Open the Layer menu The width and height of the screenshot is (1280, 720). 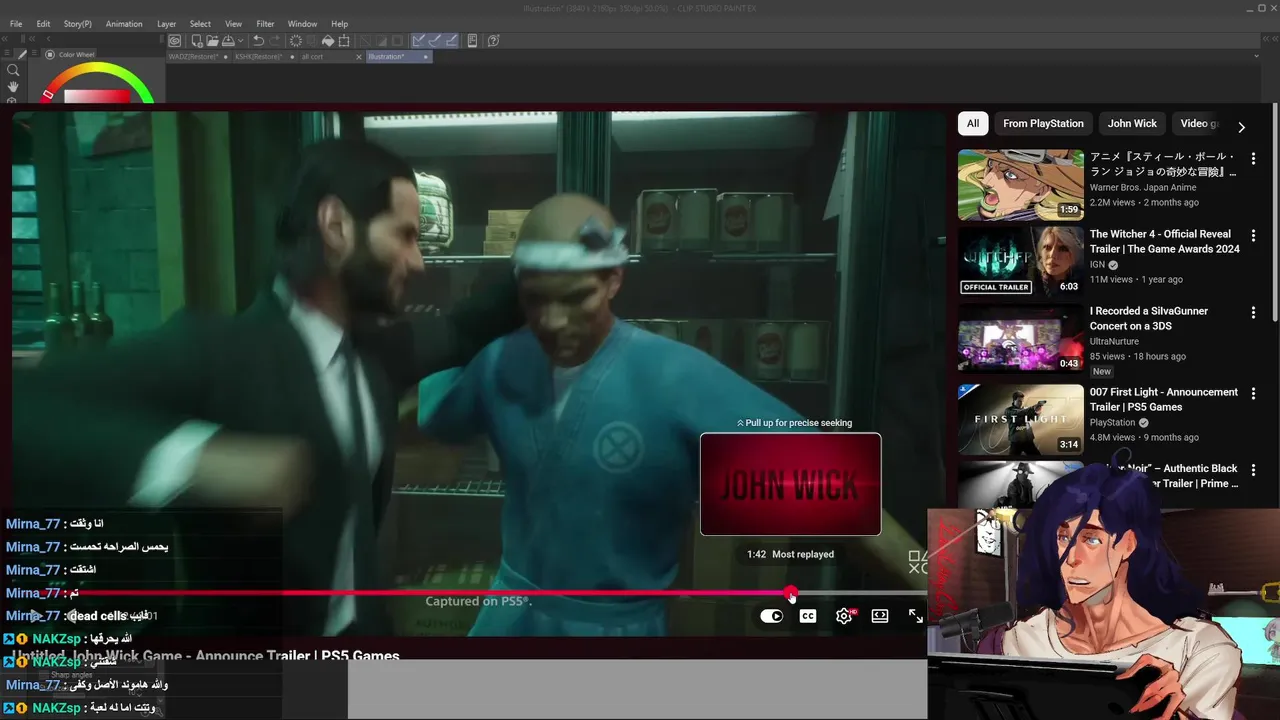(166, 24)
